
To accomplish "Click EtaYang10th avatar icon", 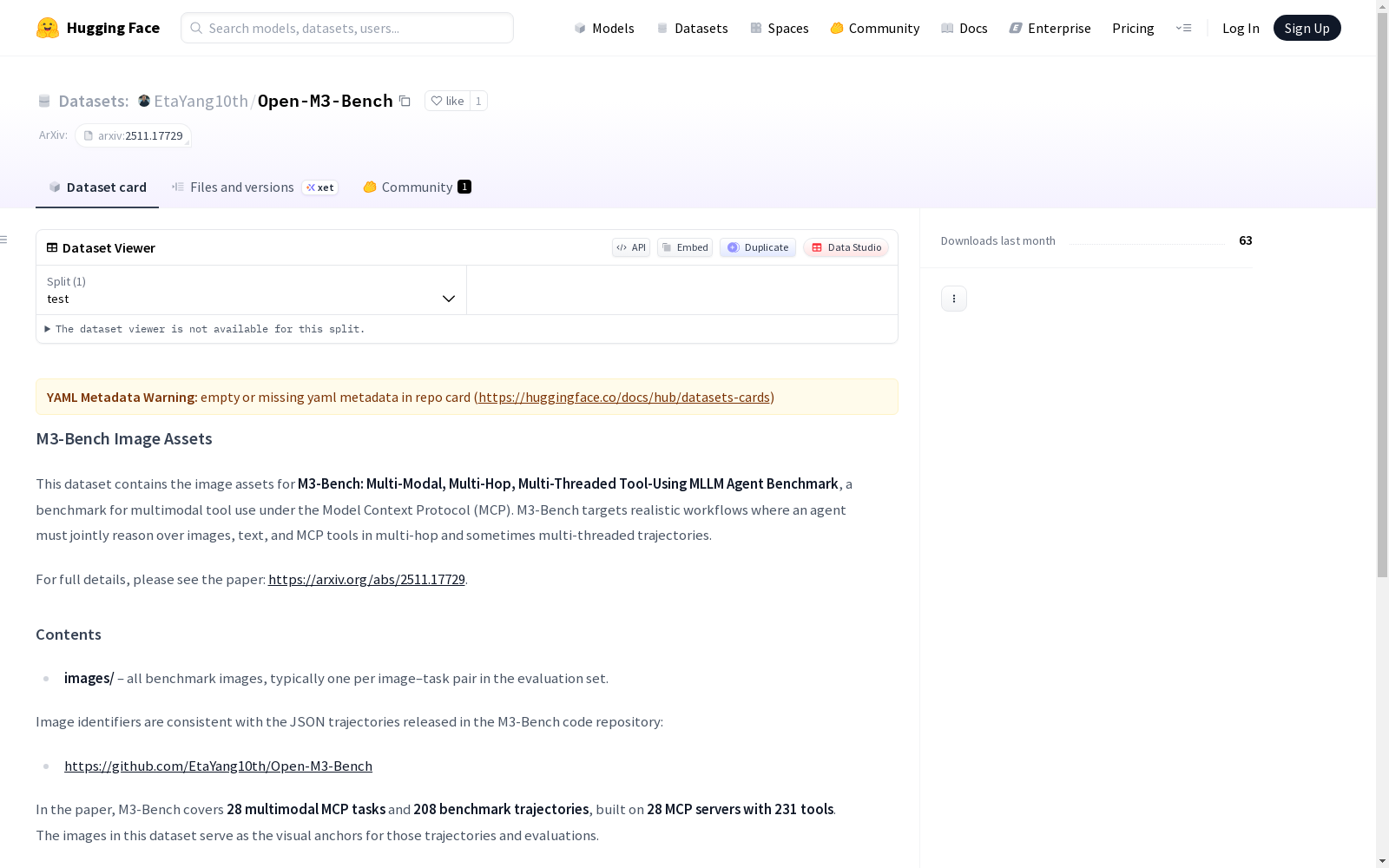I will tap(144, 101).
